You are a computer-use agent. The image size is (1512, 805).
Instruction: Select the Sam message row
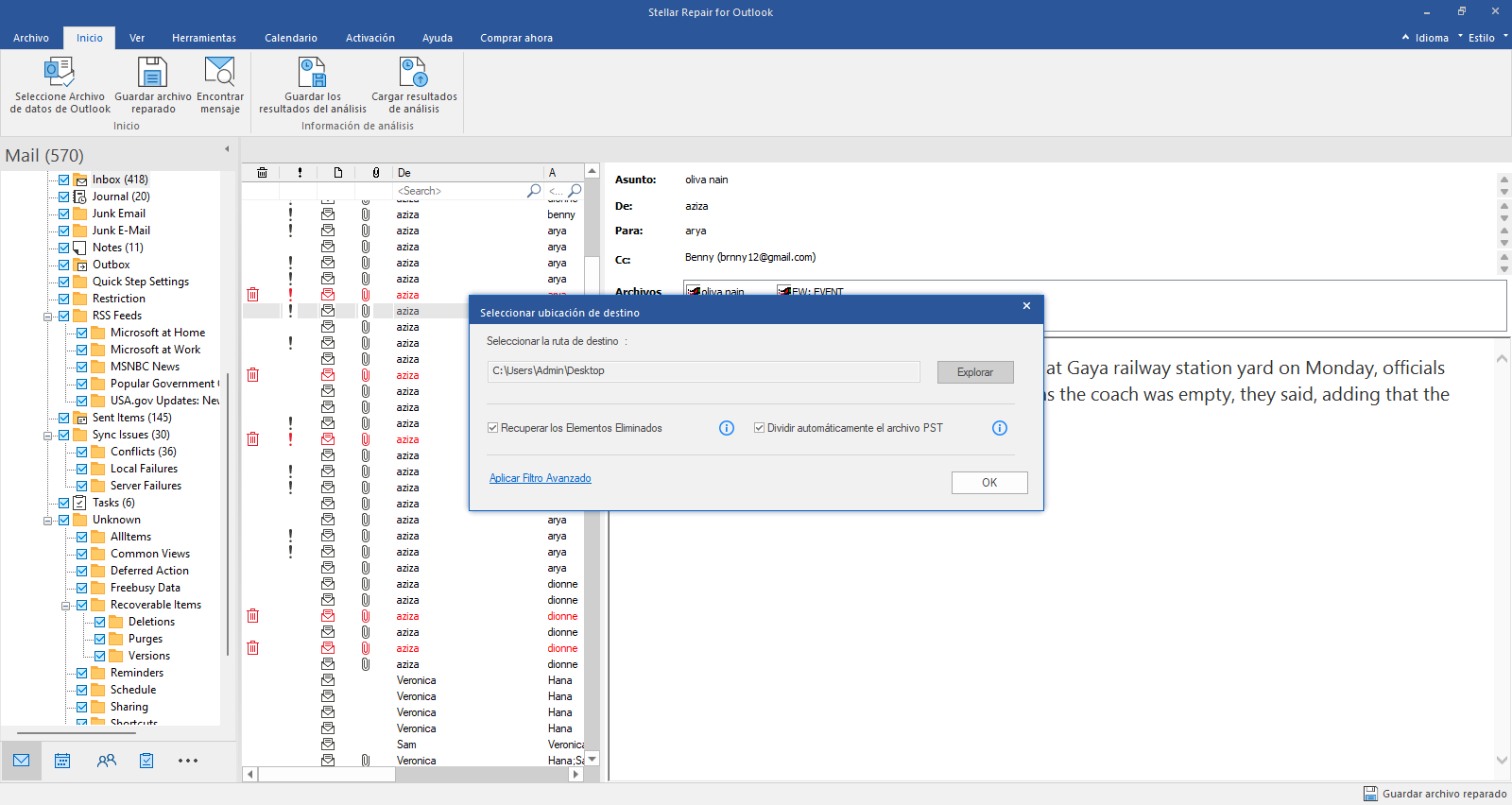pyautogui.click(x=414, y=745)
